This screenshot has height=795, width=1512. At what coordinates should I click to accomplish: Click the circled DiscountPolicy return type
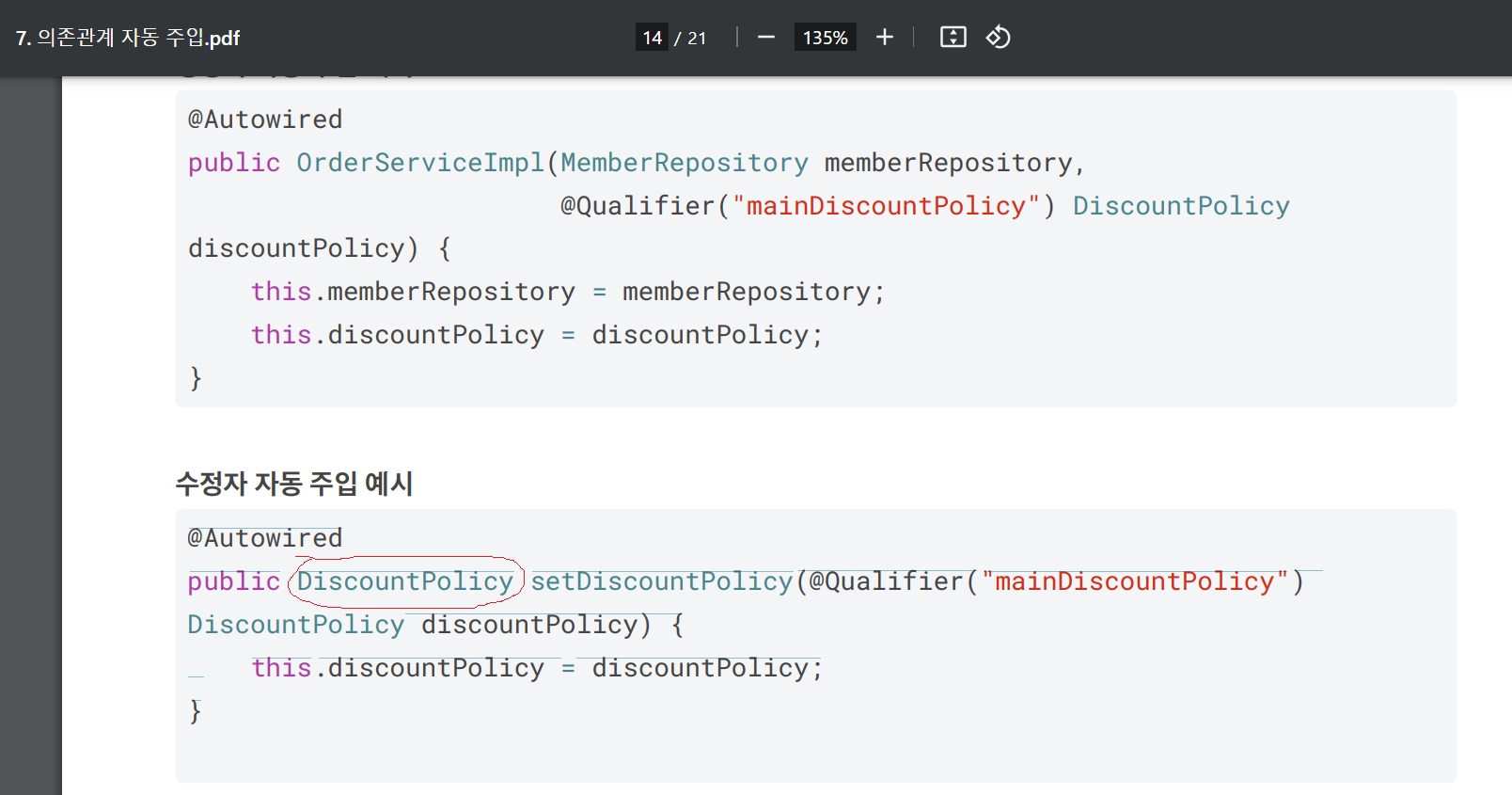click(405, 581)
